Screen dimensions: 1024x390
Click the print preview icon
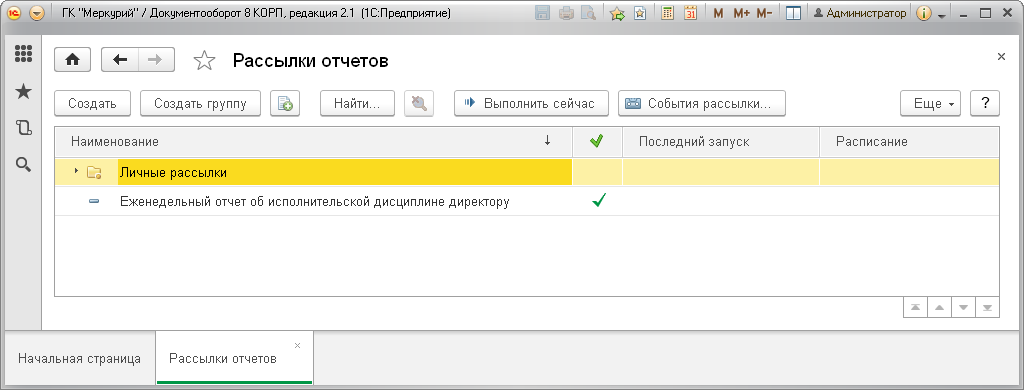point(589,13)
